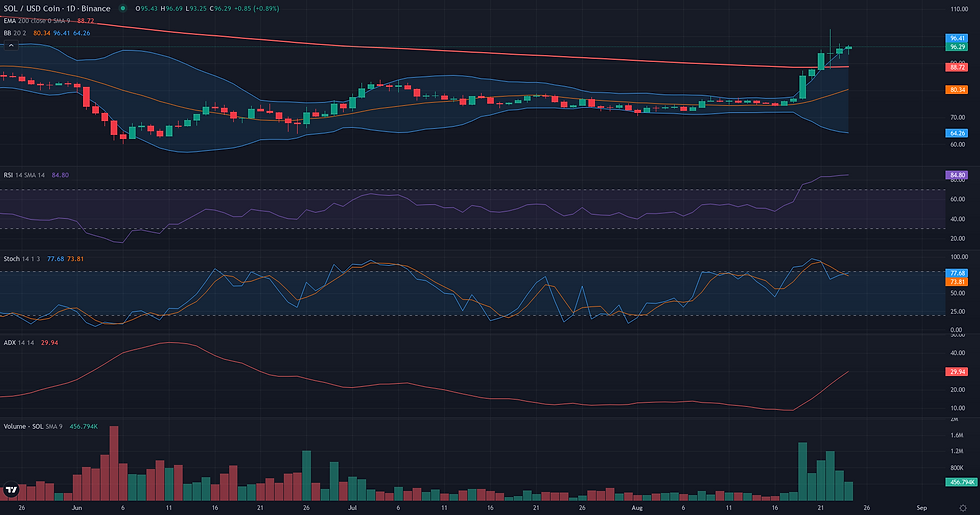Select the BB 20 2 indicator legend

pos(15,33)
